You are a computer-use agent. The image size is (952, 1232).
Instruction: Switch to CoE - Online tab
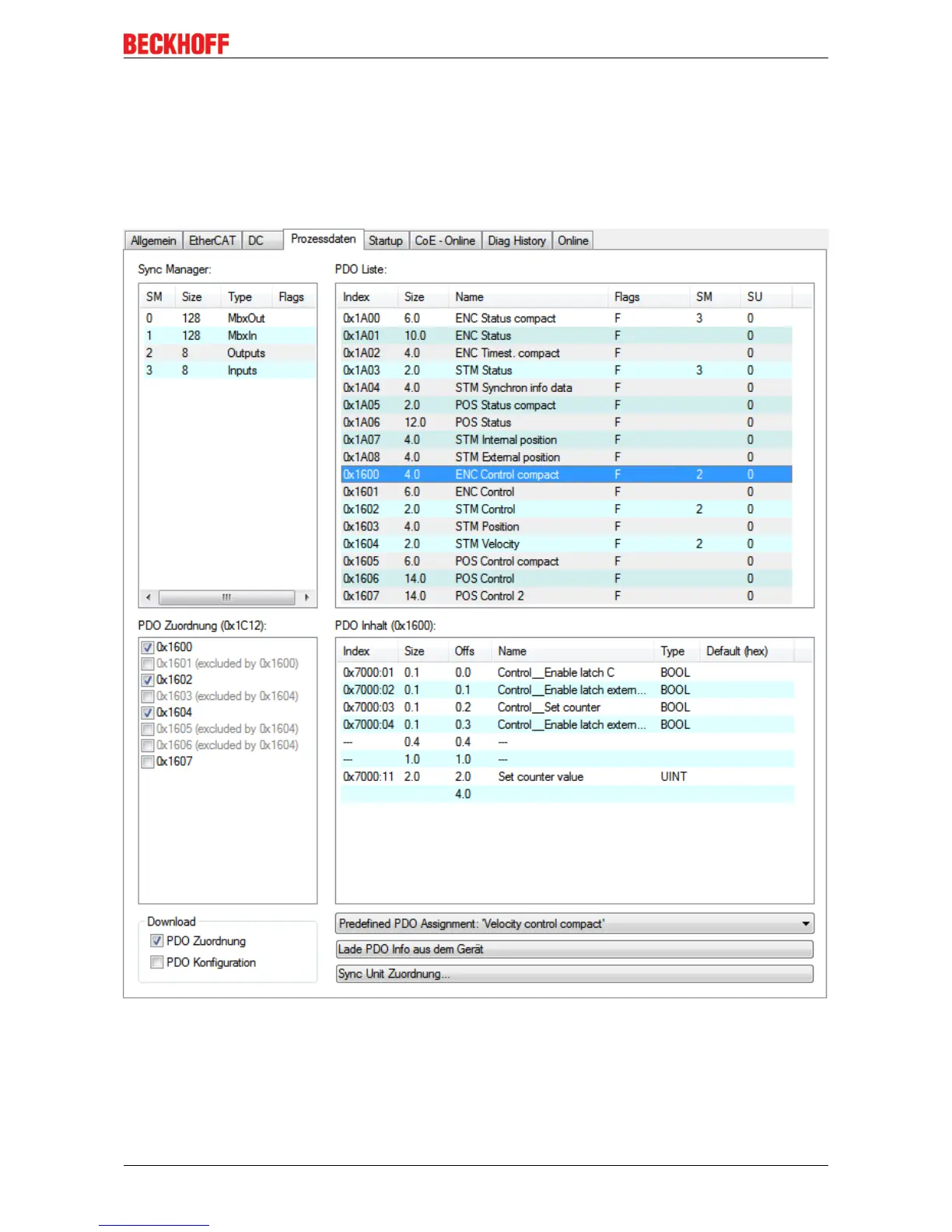click(445, 240)
